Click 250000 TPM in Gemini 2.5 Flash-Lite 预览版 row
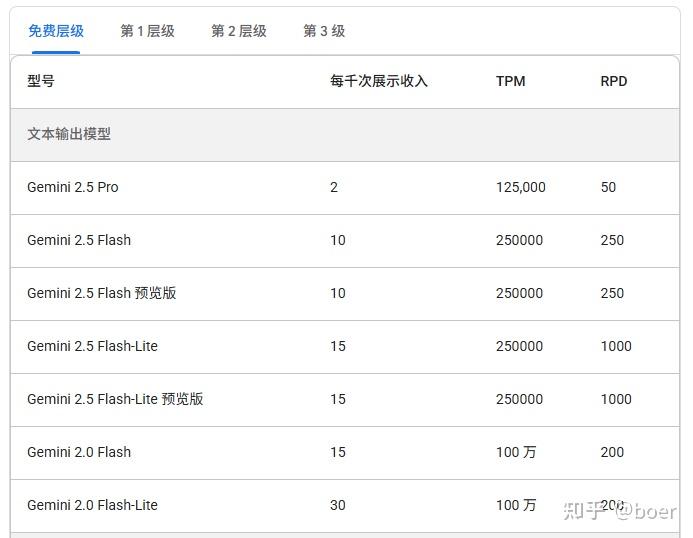693x538 pixels. [519, 399]
